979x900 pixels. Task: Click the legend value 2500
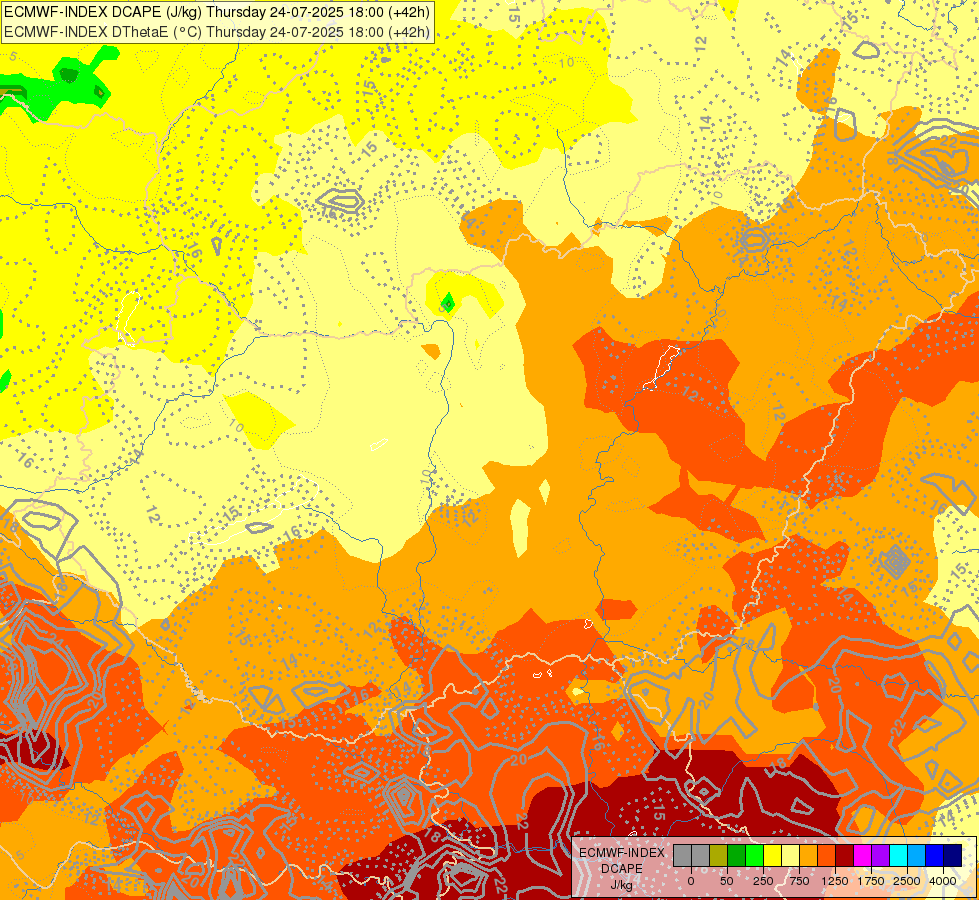907,881
